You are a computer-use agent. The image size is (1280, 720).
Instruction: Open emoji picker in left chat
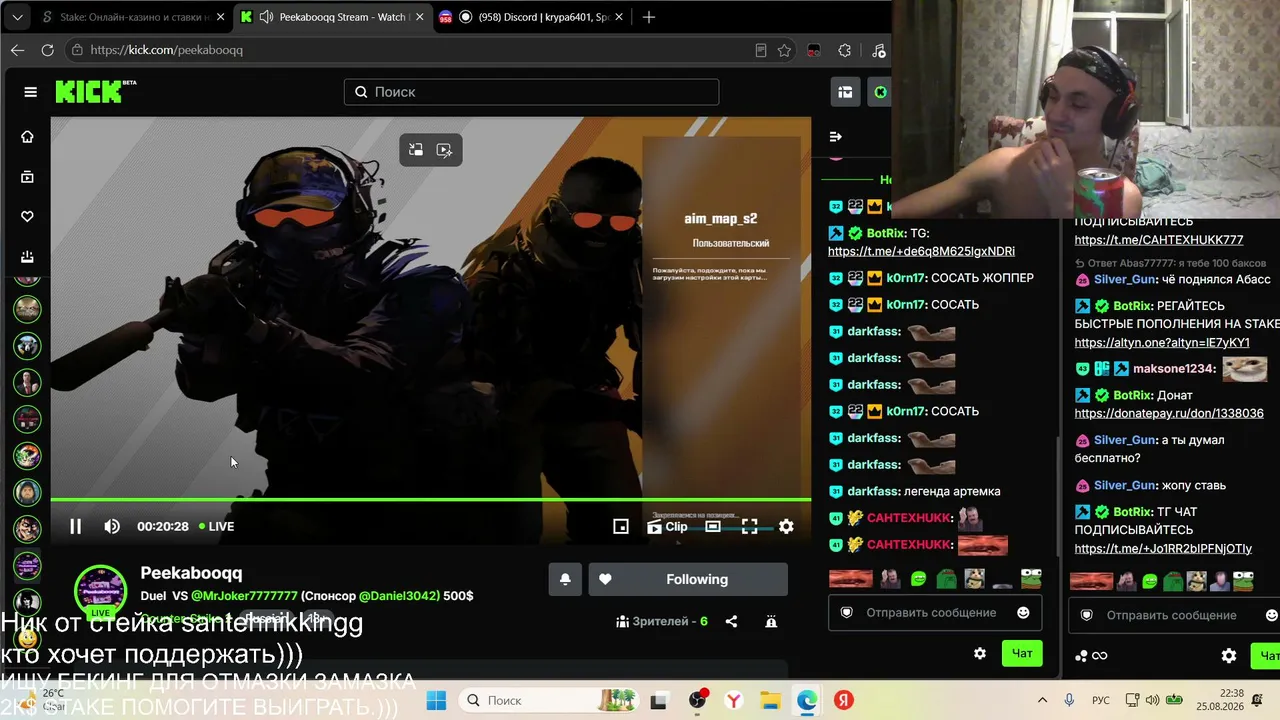tap(1023, 612)
